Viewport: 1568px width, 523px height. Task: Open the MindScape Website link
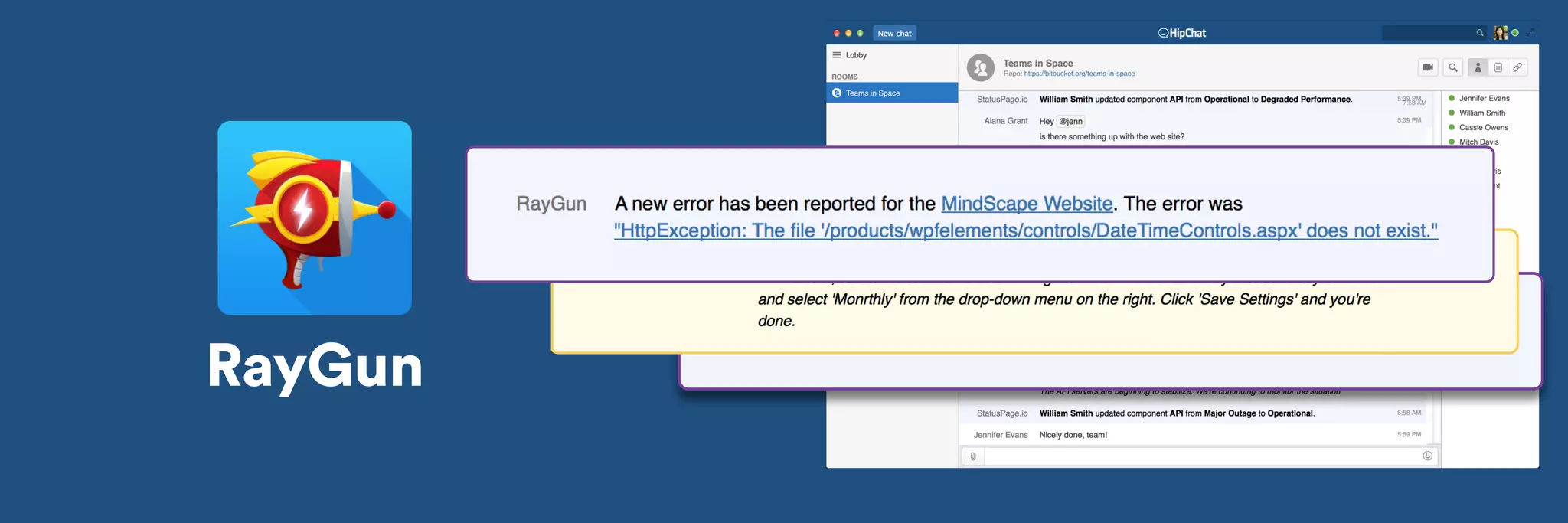[1027, 204]
